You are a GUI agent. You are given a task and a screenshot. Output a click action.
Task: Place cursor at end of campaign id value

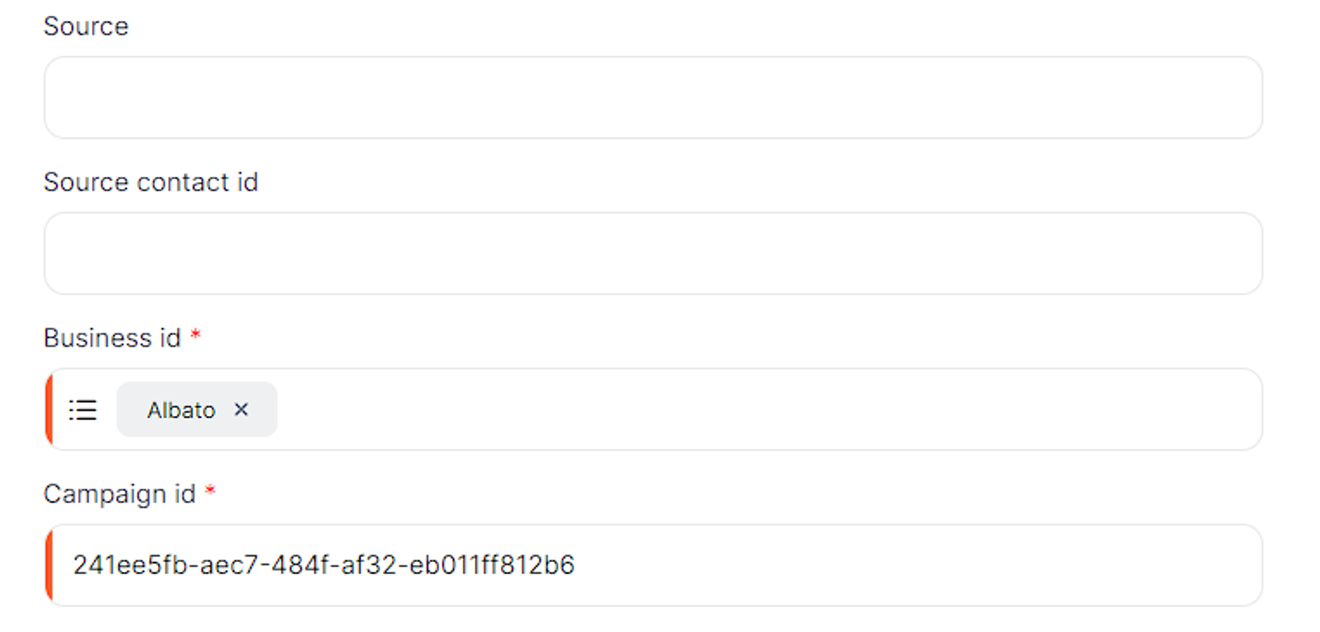pos(575,566)
